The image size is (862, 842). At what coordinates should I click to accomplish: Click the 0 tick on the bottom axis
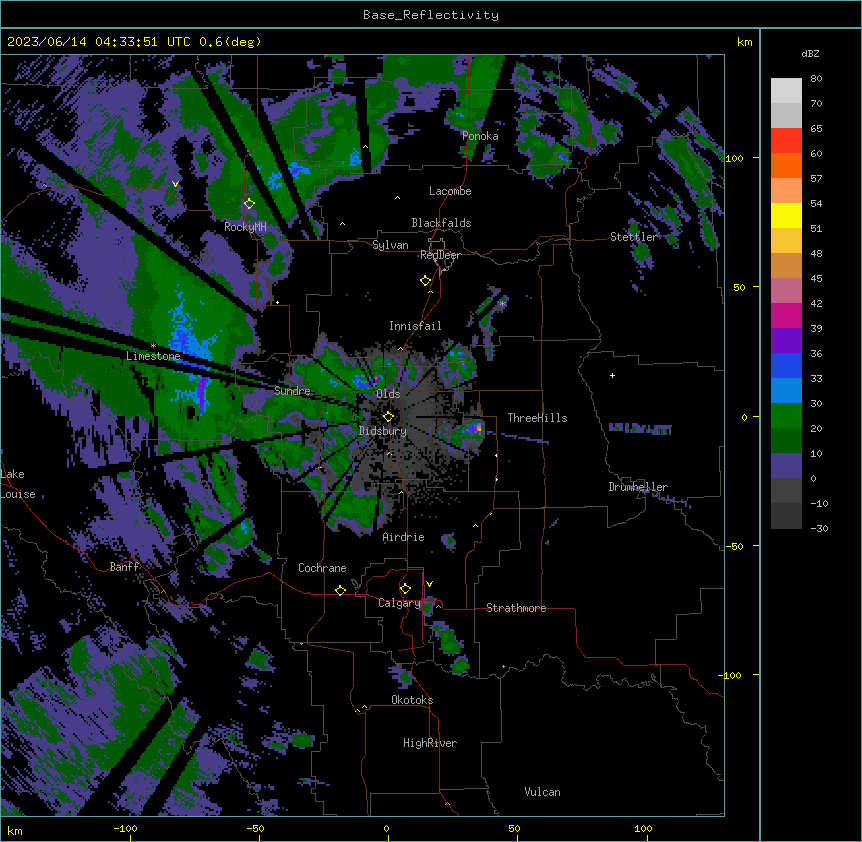pos(386,828)
